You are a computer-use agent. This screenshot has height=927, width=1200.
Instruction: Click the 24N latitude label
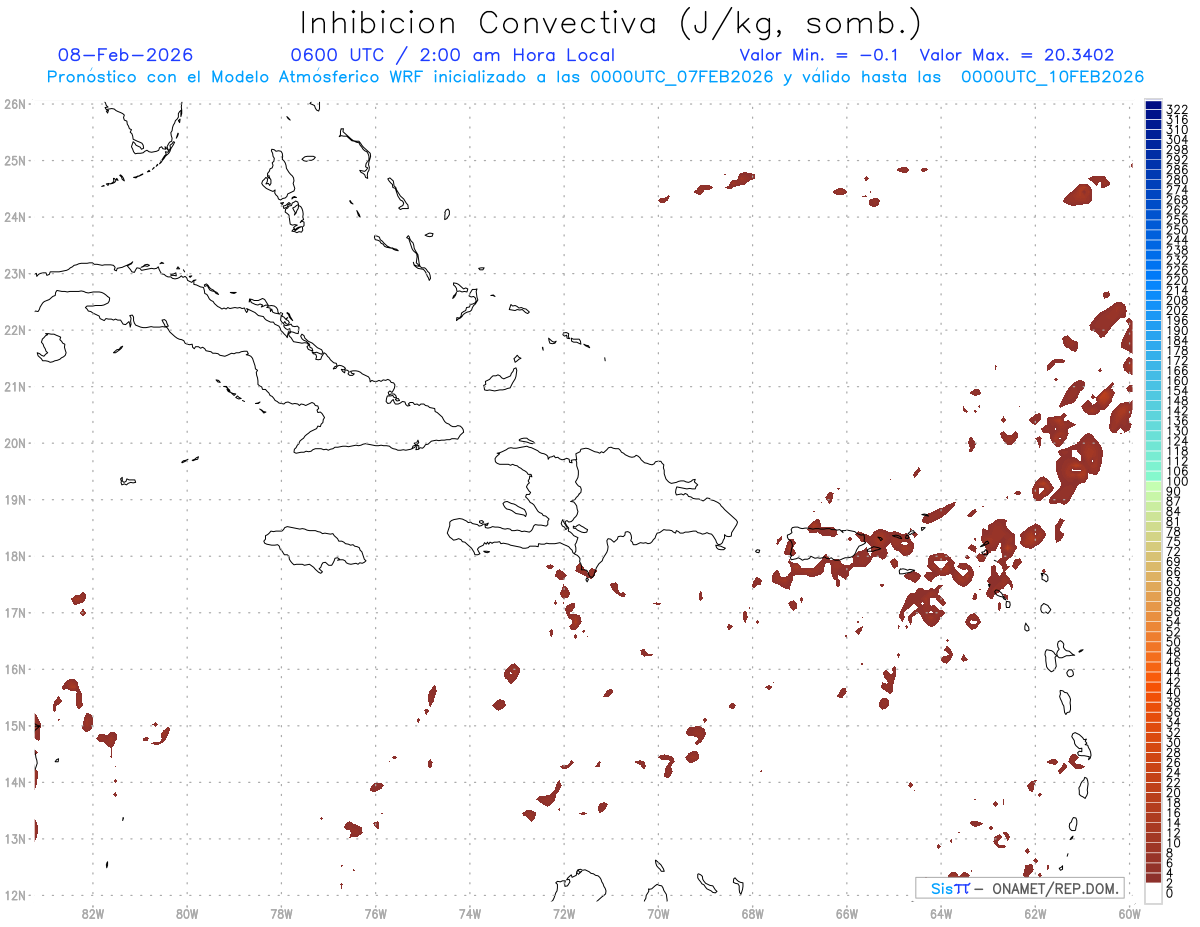click(14, 217)
